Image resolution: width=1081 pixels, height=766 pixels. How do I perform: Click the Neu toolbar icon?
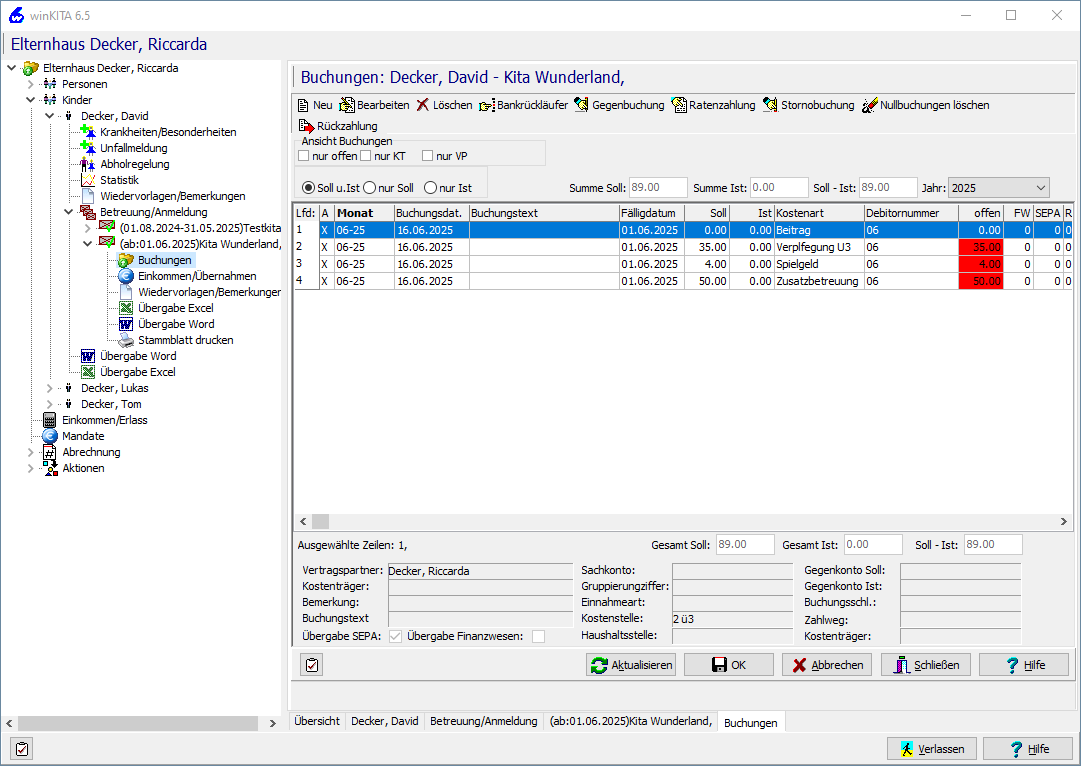click(304, 105)
